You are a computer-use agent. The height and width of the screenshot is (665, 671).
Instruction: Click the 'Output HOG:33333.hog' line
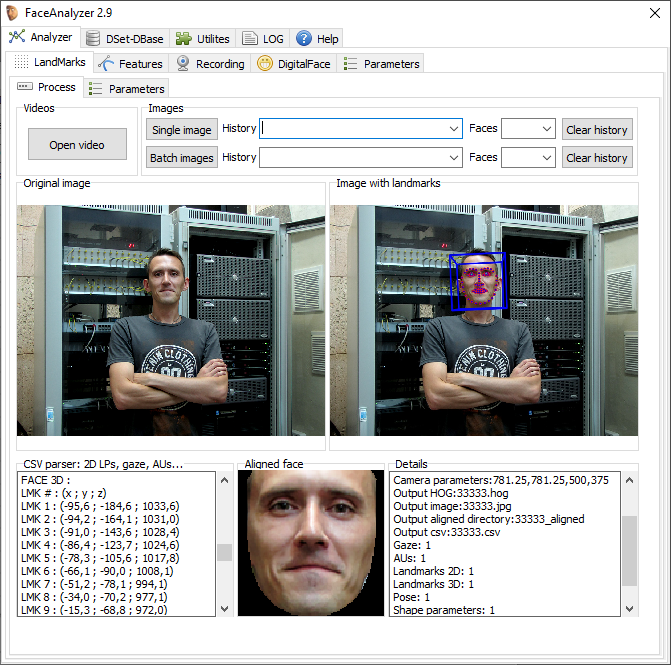pyautogui.click(x=451, y=493)
